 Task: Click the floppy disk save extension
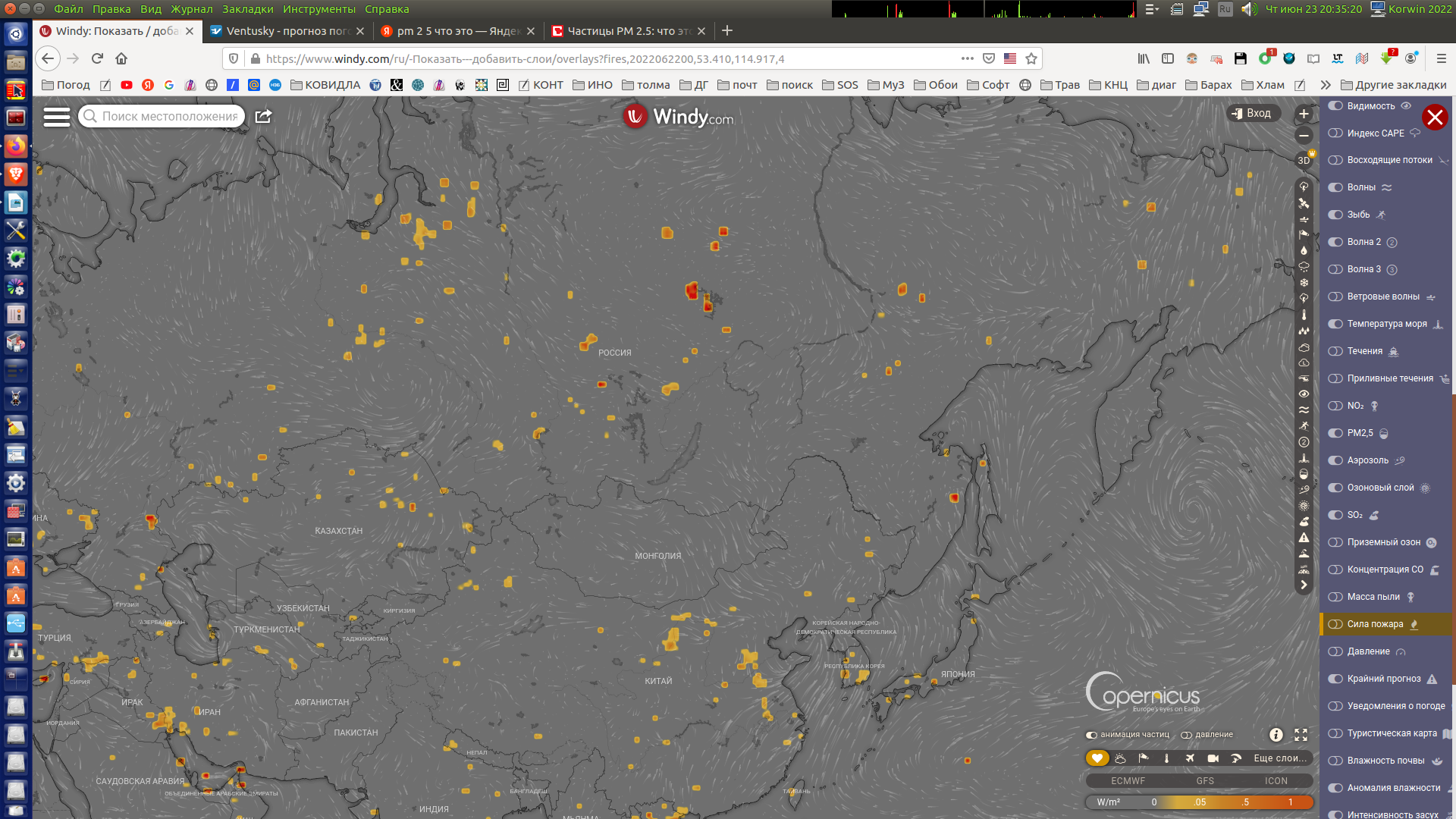point(1241,58)
